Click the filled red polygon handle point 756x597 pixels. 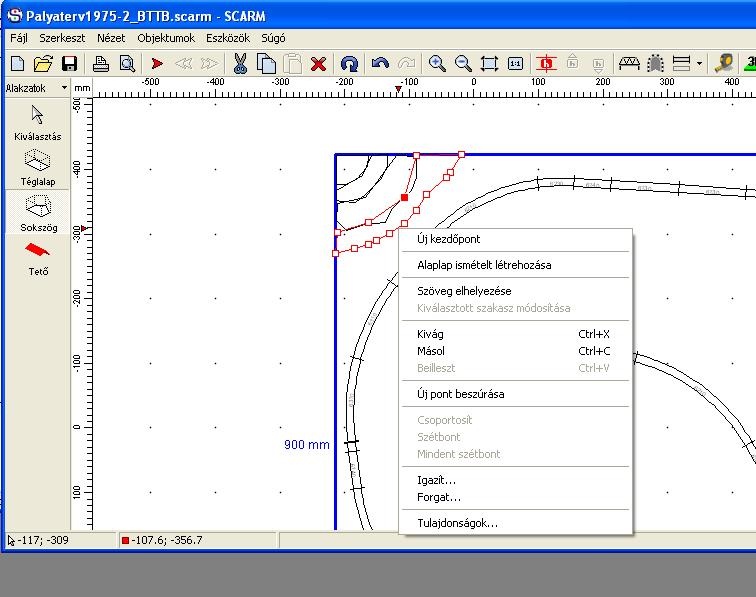tap(404, 198)
